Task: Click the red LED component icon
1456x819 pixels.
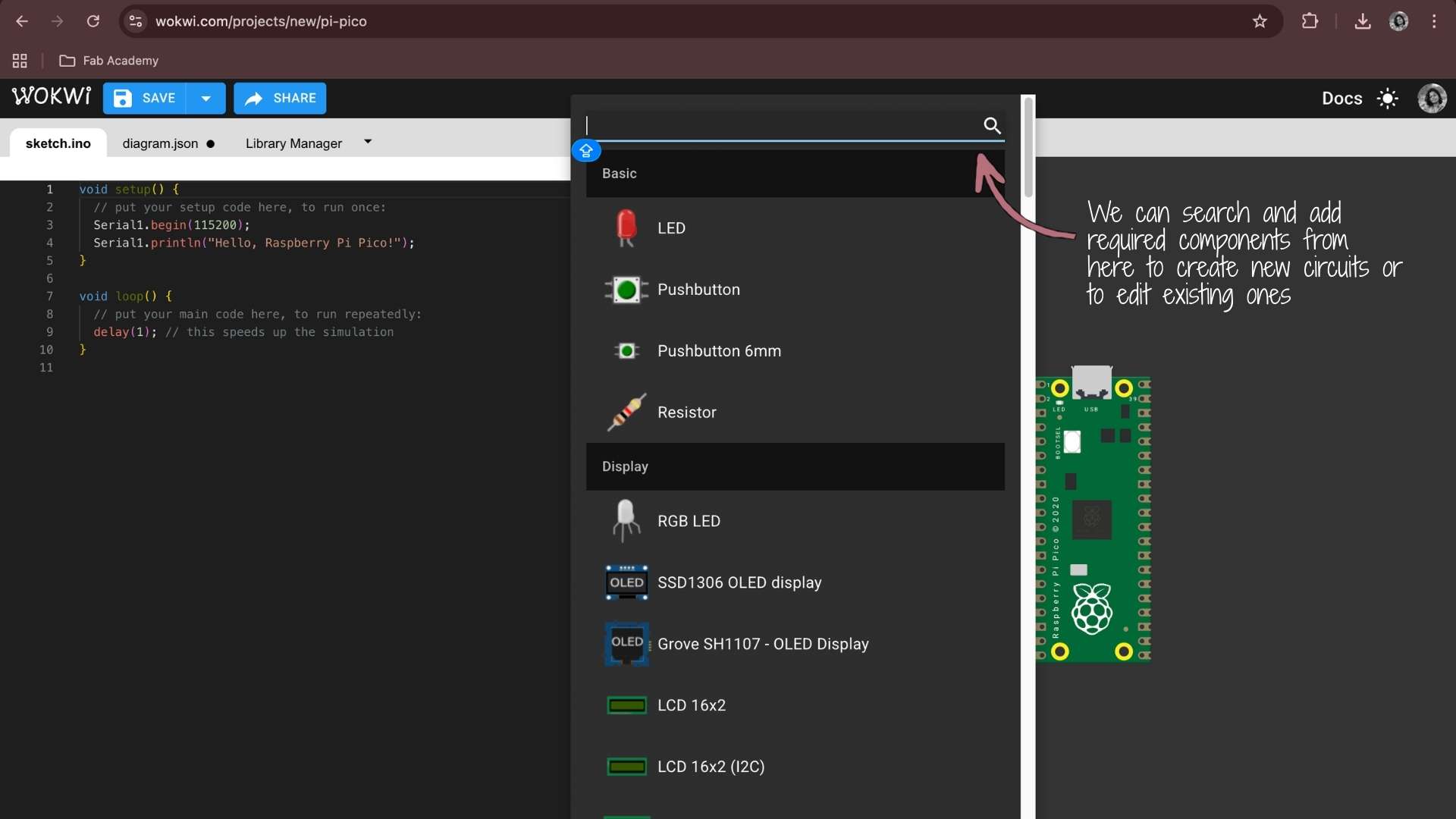Action: coord(626,227)
